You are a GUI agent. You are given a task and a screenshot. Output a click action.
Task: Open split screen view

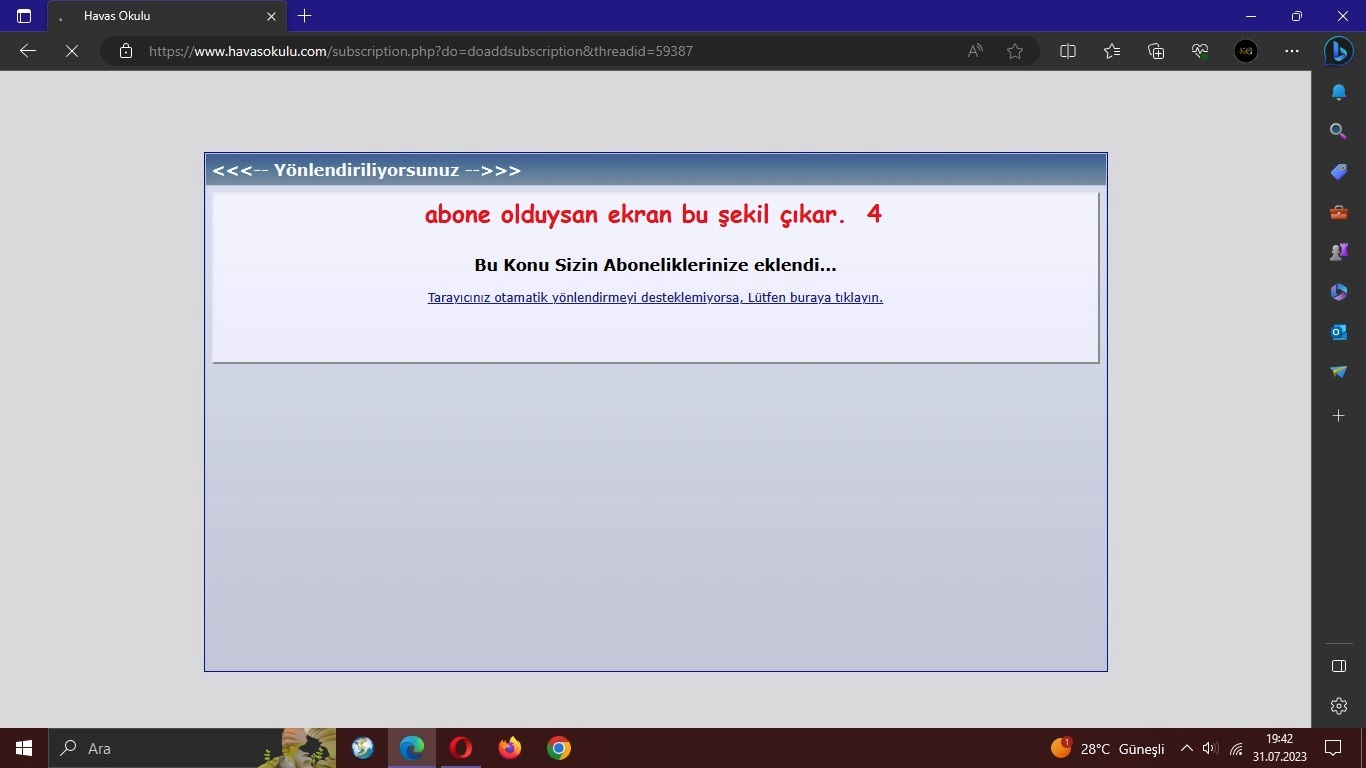[1068, 51]
